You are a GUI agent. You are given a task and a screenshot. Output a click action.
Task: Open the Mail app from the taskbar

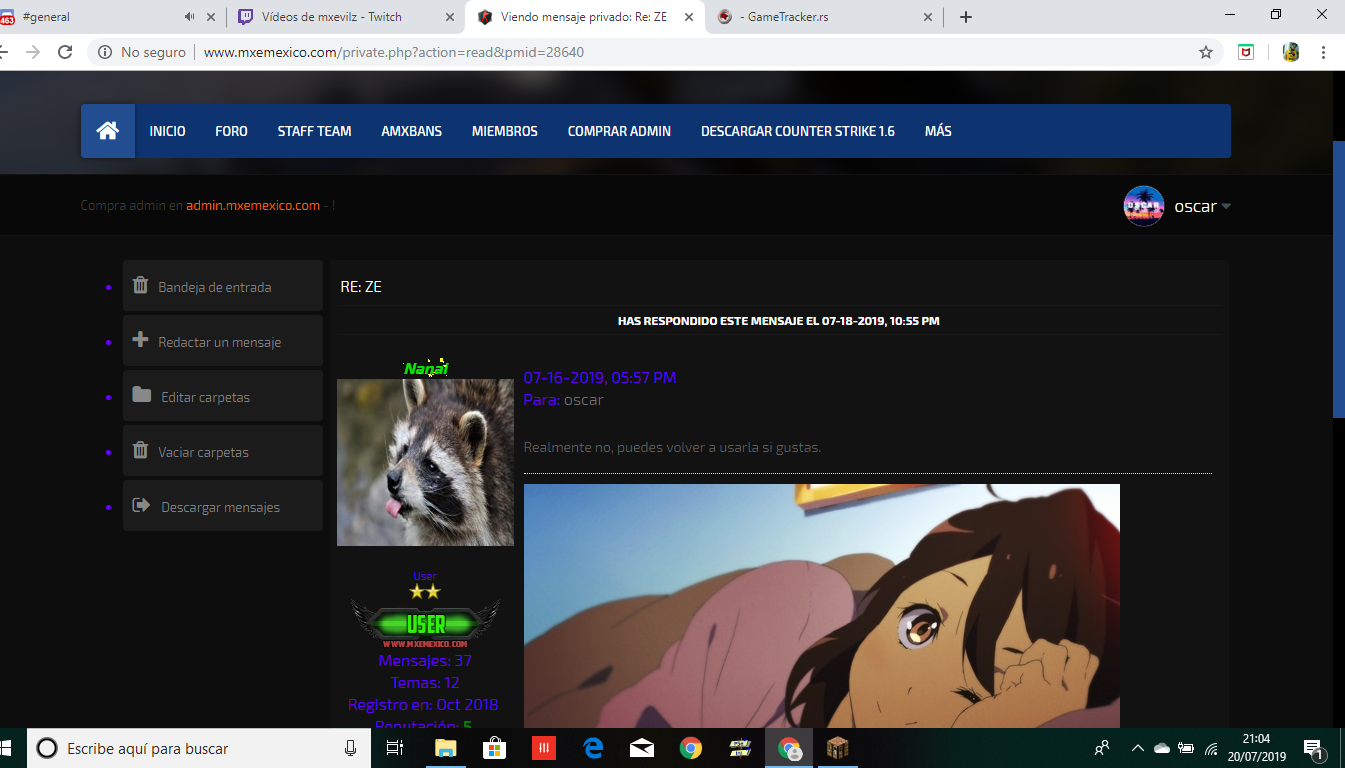641,748
